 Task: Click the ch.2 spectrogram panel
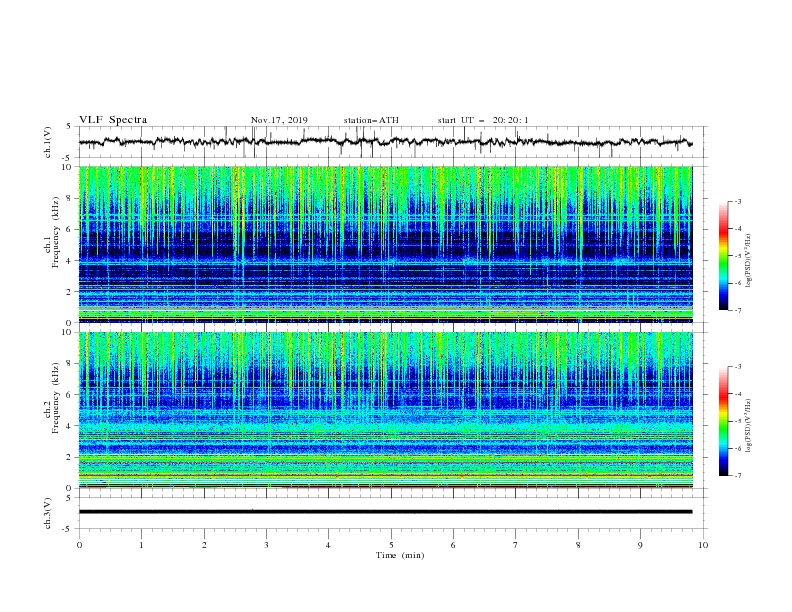click(x=386, y=410)
